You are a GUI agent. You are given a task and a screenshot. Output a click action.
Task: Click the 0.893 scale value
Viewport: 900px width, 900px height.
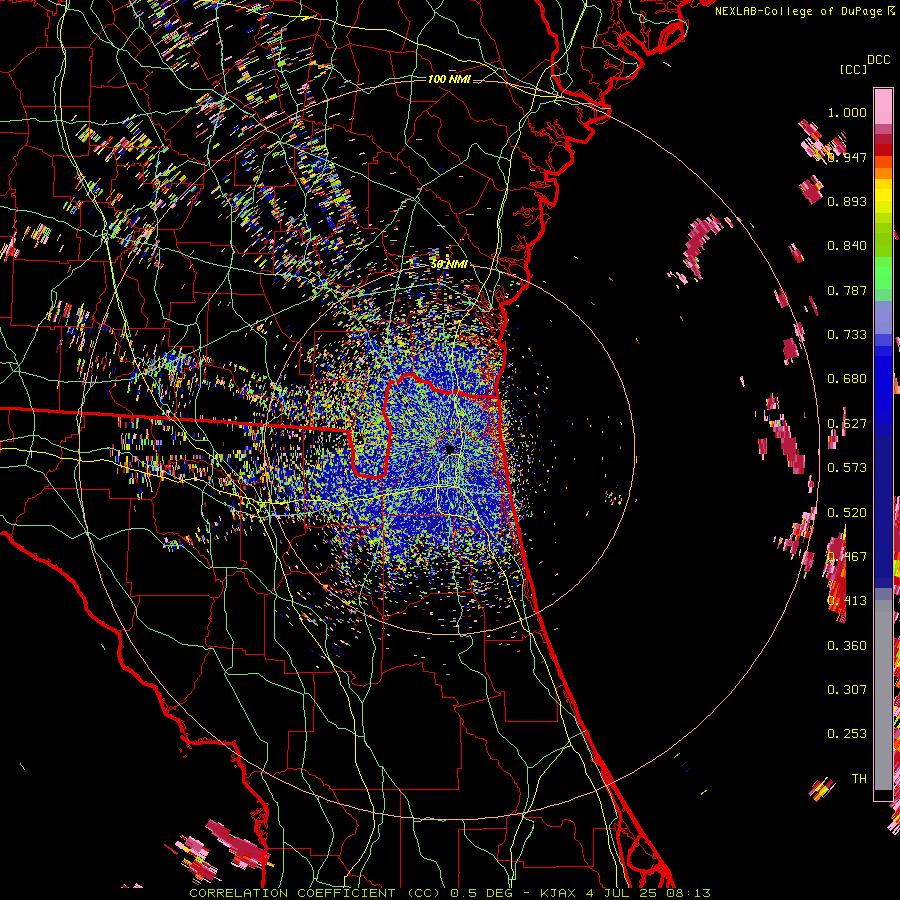click(x=847, y=201)
